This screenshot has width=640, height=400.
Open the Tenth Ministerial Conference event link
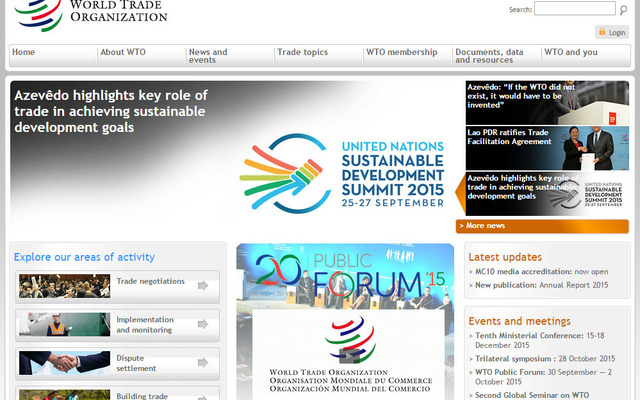(540, 340)
